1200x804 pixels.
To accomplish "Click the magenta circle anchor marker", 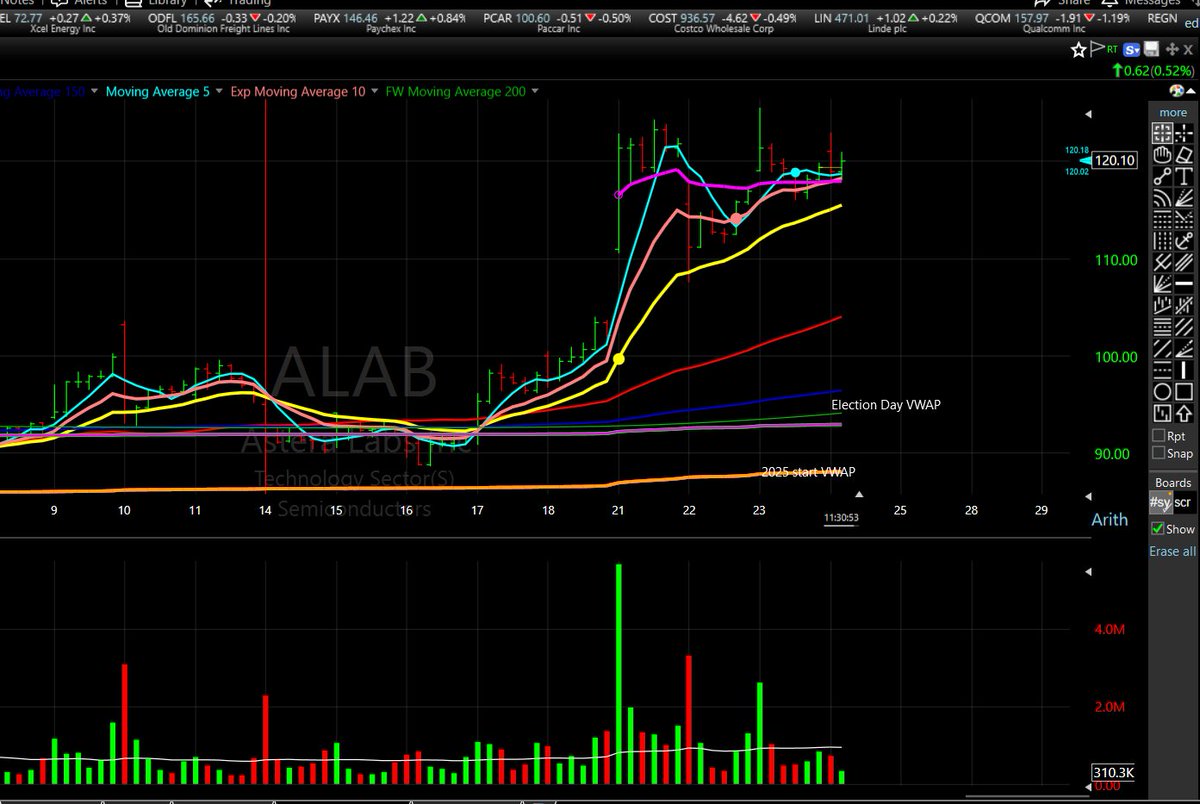I will (x=618, y=195).
